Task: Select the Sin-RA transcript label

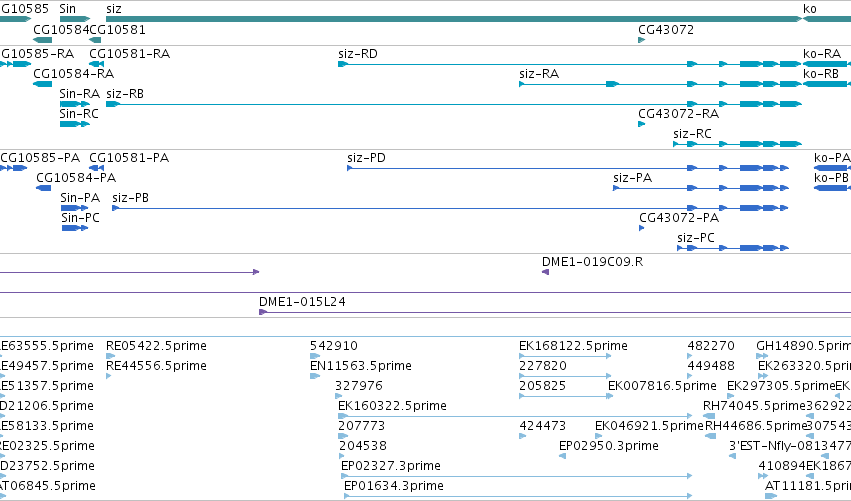Action: tap(80, 94)
